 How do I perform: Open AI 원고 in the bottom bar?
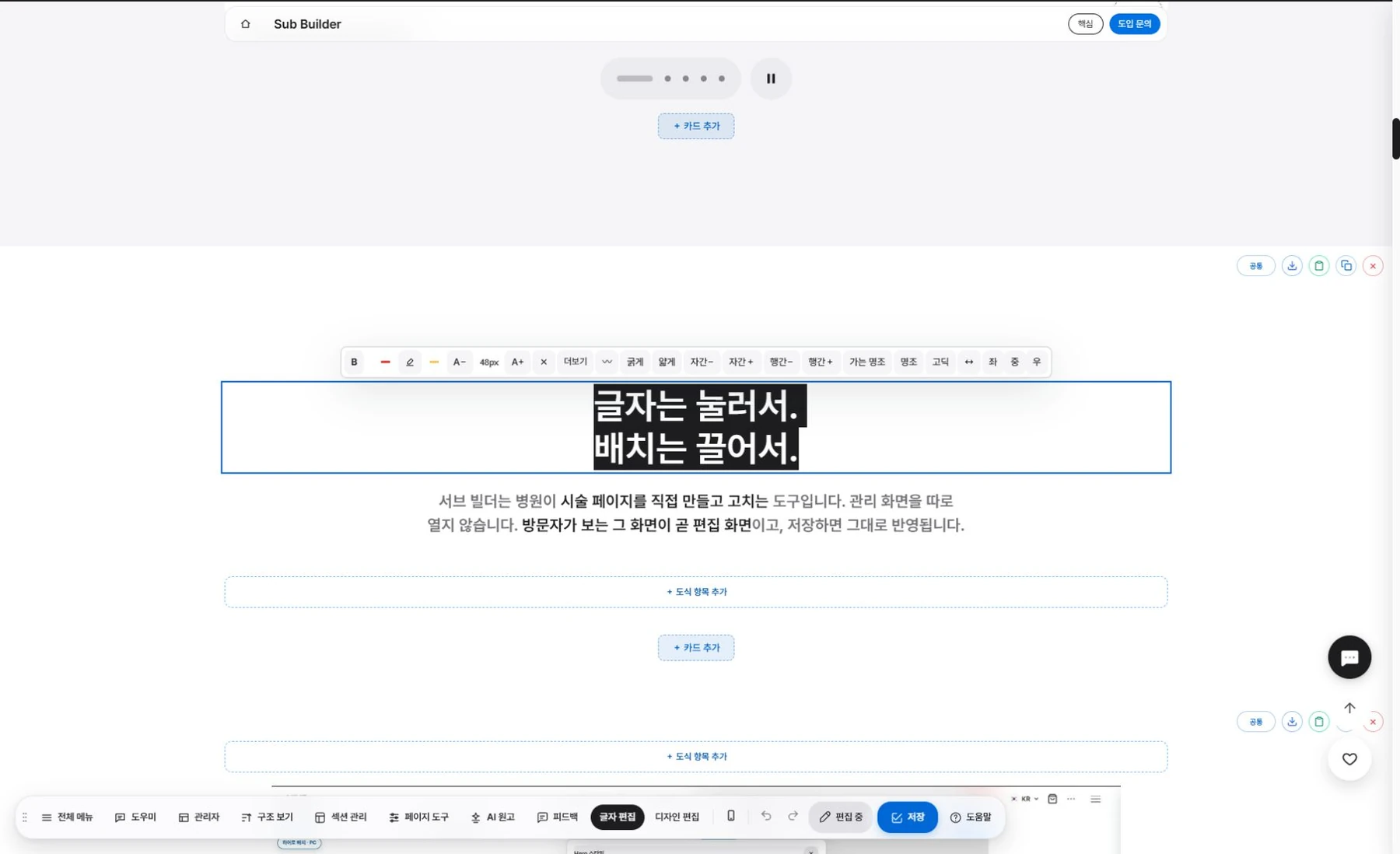click(493, 817)
